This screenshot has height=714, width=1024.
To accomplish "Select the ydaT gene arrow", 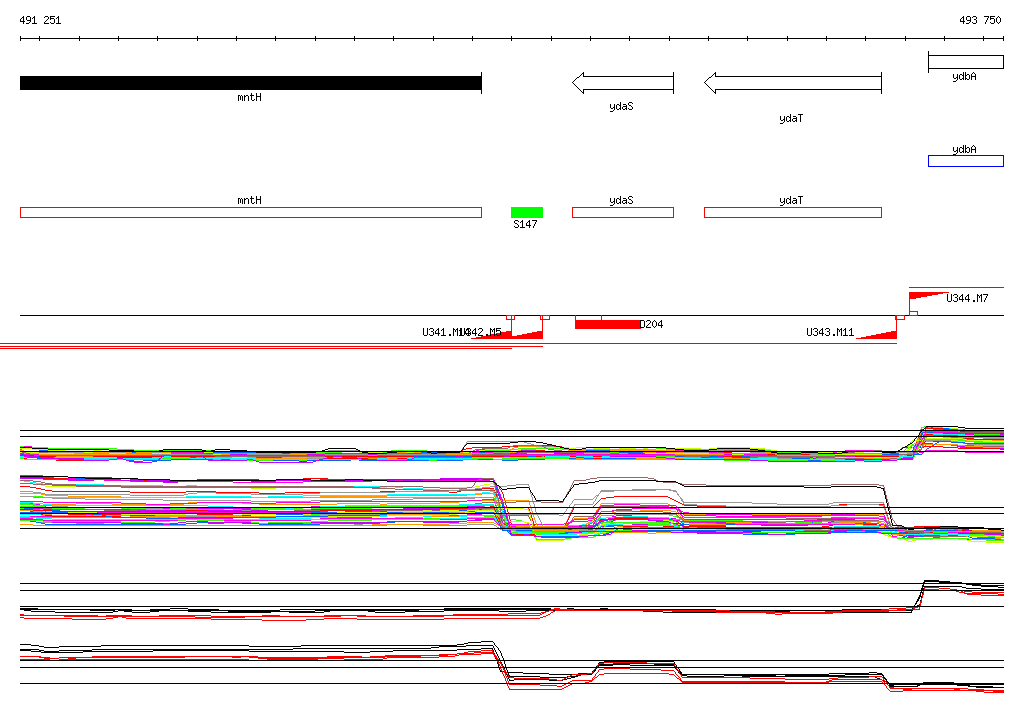I will [793, 83].
